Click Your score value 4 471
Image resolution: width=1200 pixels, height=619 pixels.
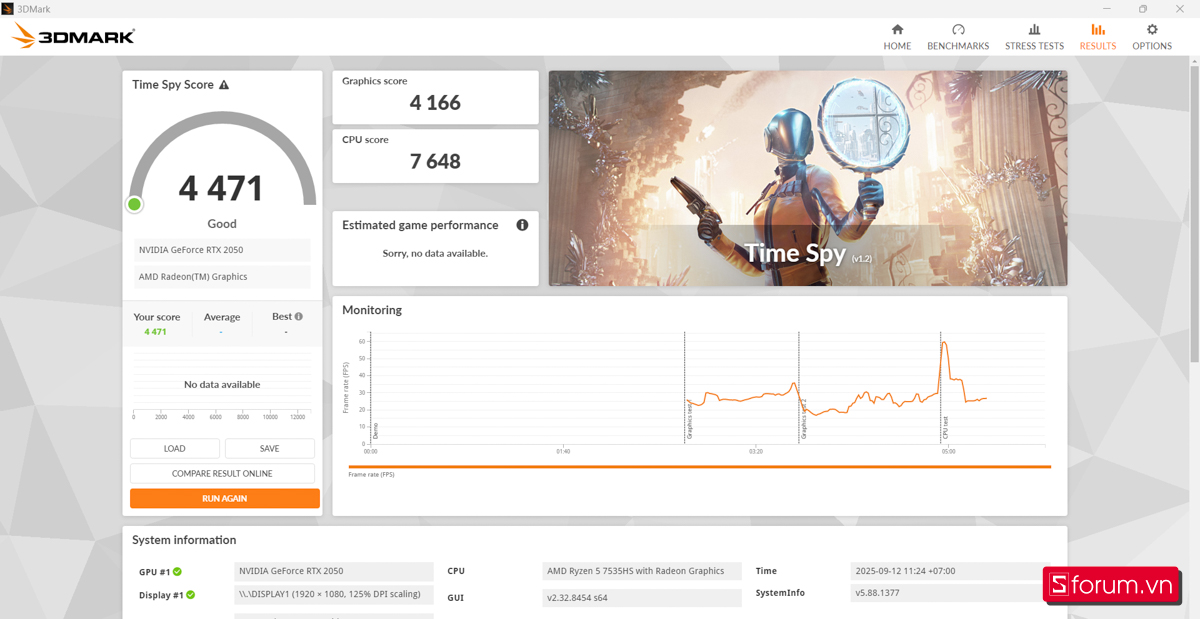(155, 332)
